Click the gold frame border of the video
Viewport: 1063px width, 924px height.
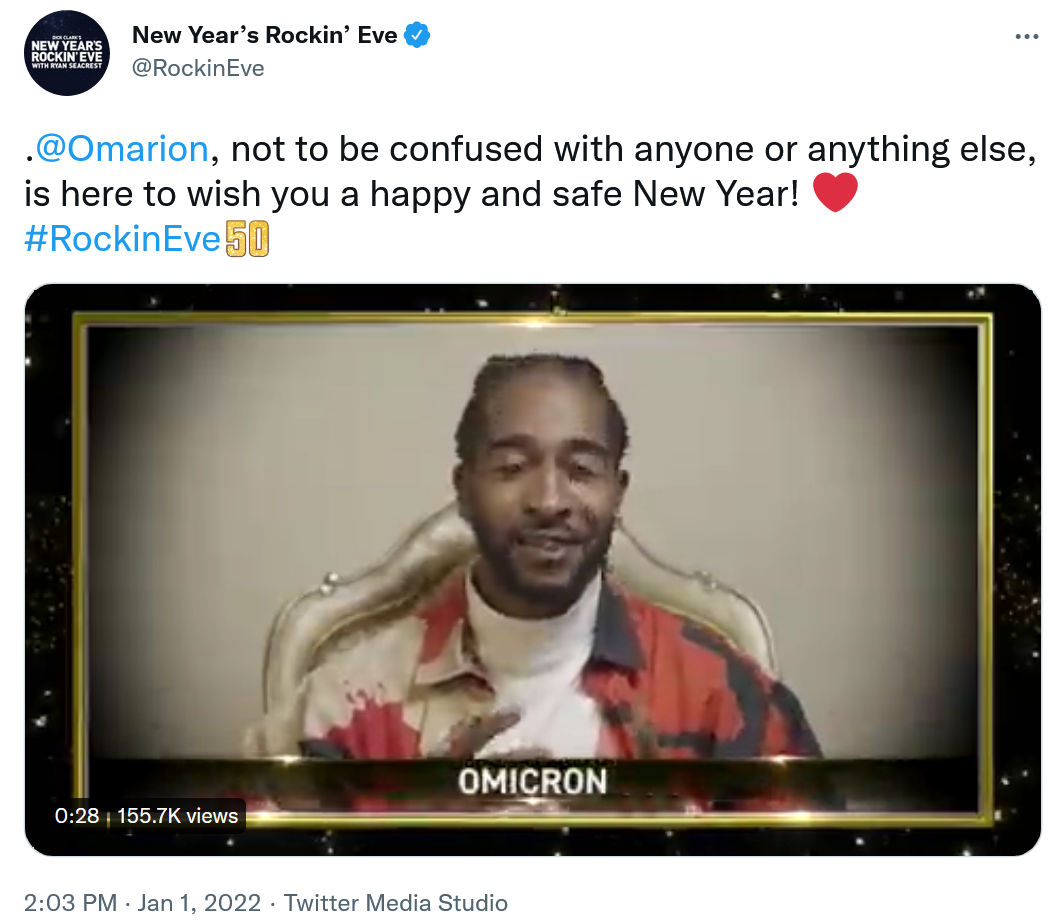[x=533, y=318]
